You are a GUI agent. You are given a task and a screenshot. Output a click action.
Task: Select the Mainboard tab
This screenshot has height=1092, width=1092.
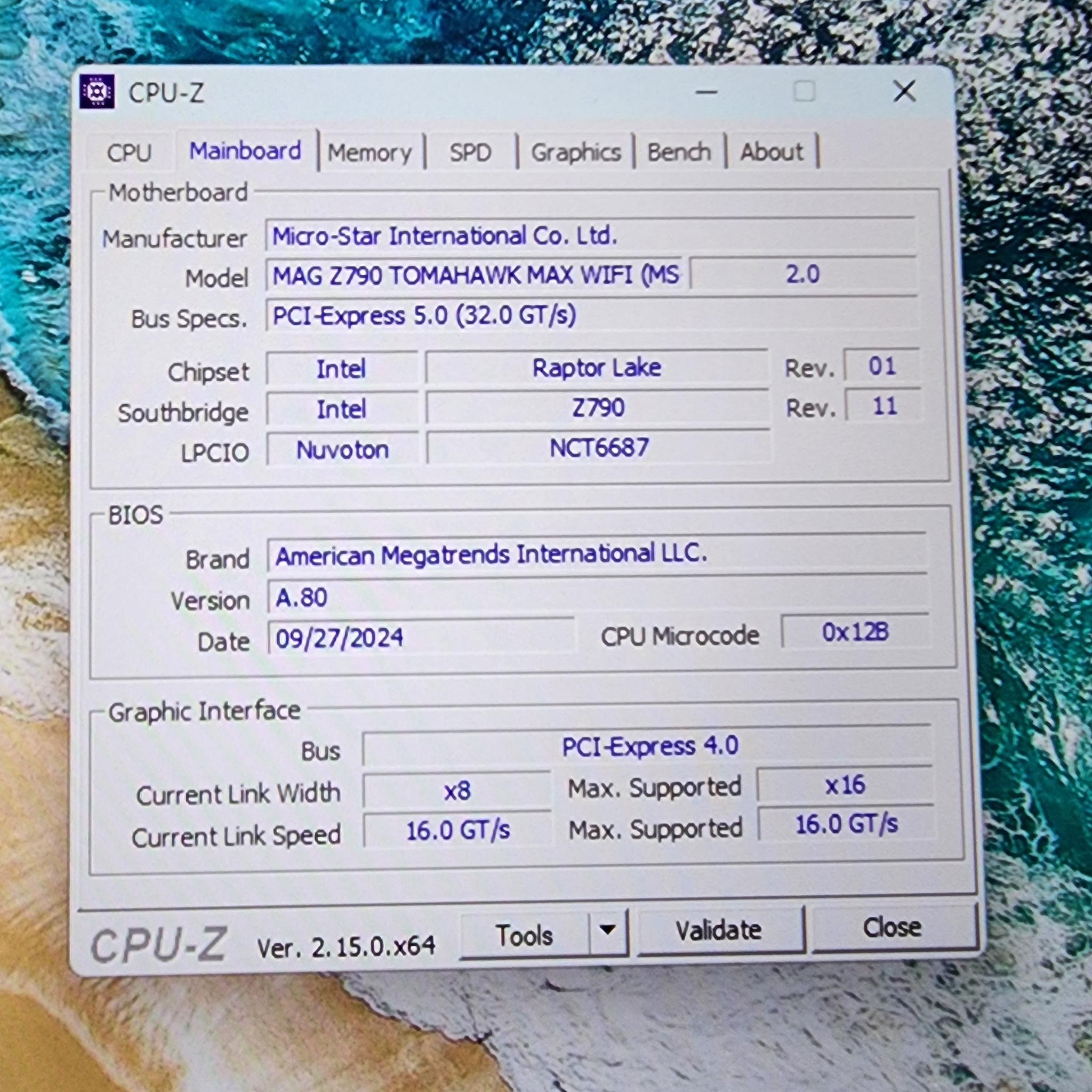[246, 151]
